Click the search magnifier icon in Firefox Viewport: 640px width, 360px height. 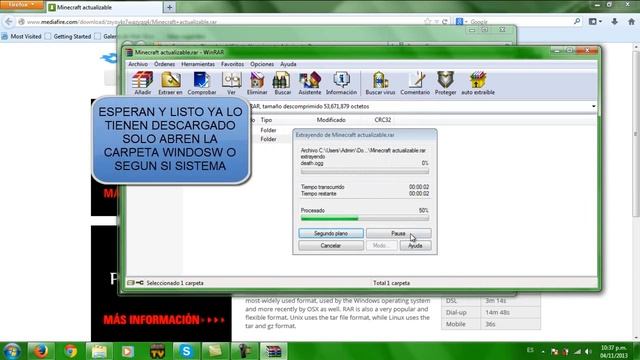point(577,21)
